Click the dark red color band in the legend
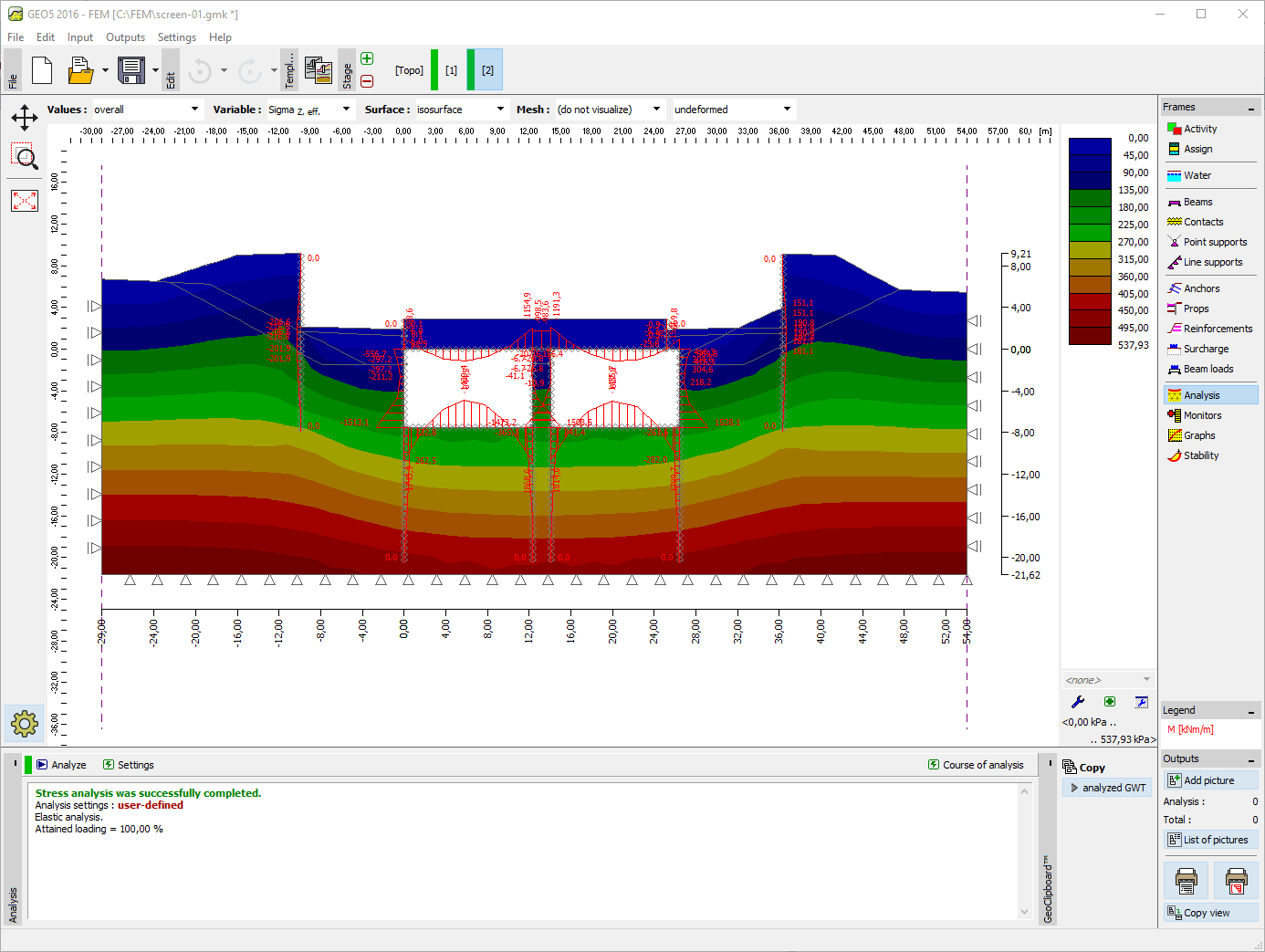This screenshot has height=952, width=1265. click(1089, 338)
